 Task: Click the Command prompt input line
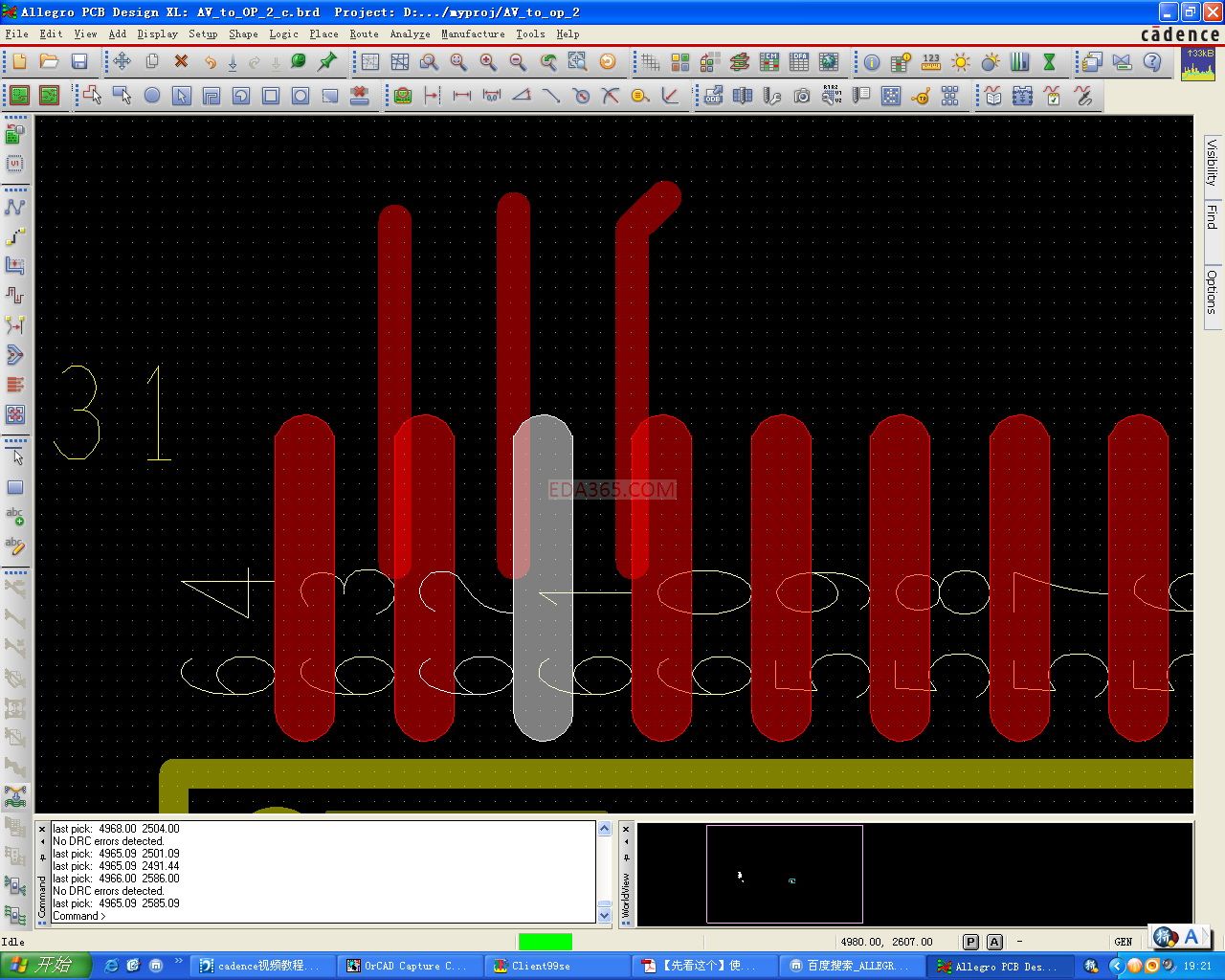[x=323, y=916]
